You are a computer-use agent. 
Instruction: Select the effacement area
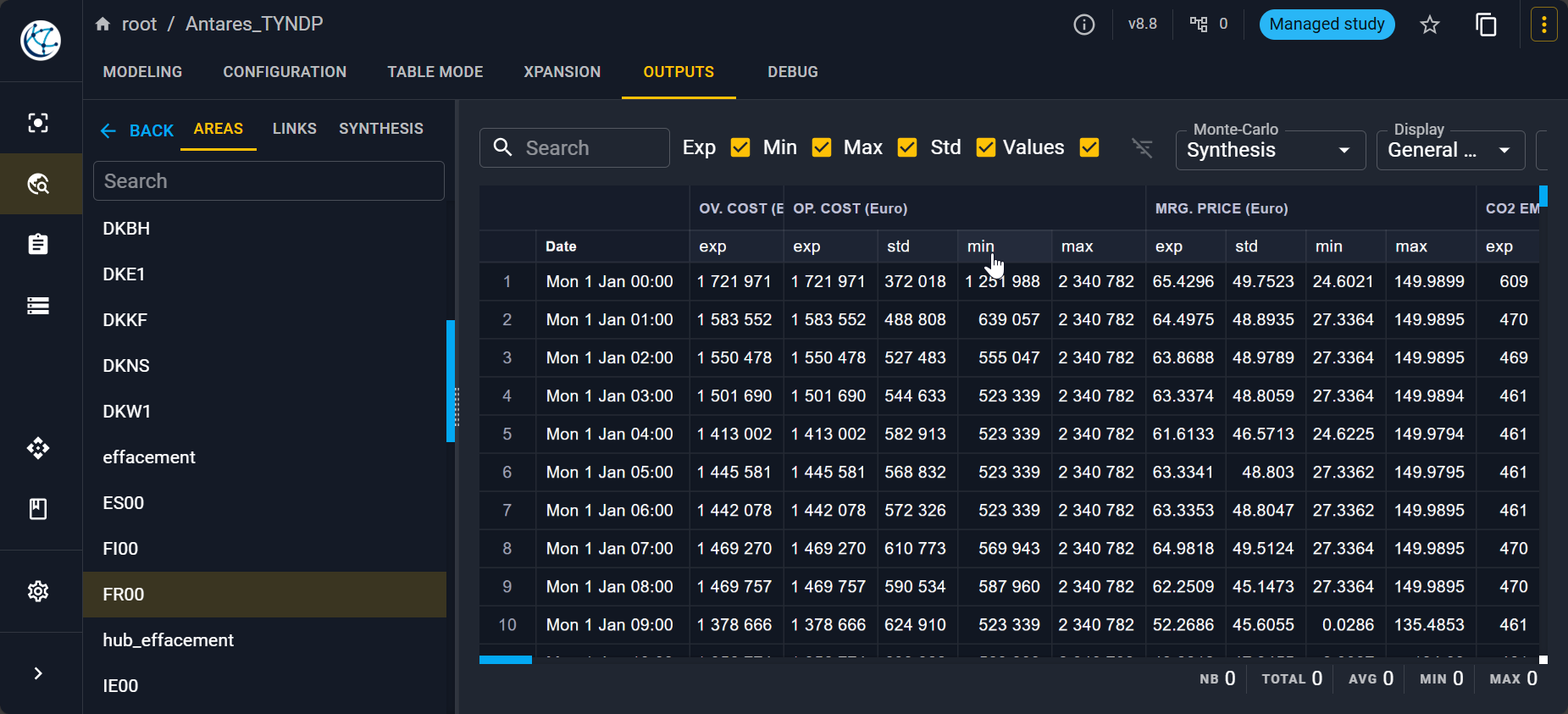point(264,457)
